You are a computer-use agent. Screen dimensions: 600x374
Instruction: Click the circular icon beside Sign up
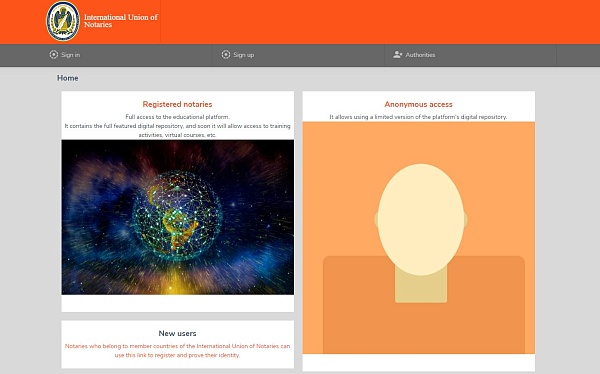point(226,55)
